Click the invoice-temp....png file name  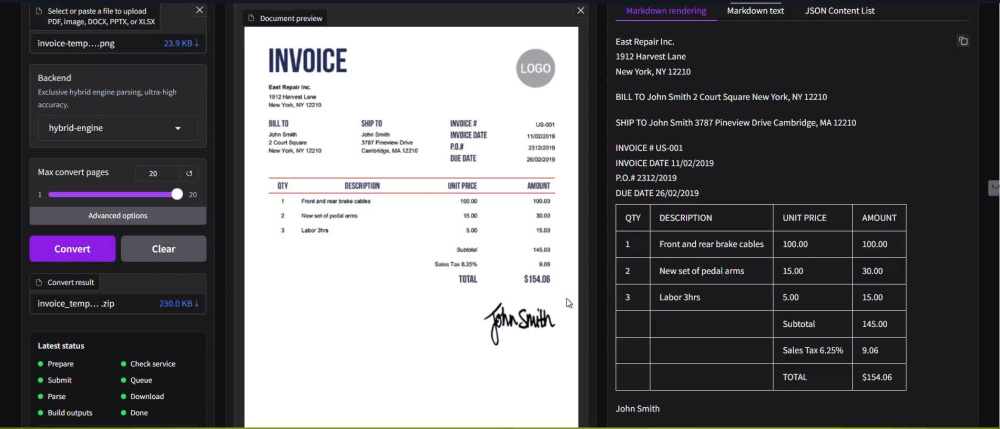pyautogui.click(x=76, y=44)
